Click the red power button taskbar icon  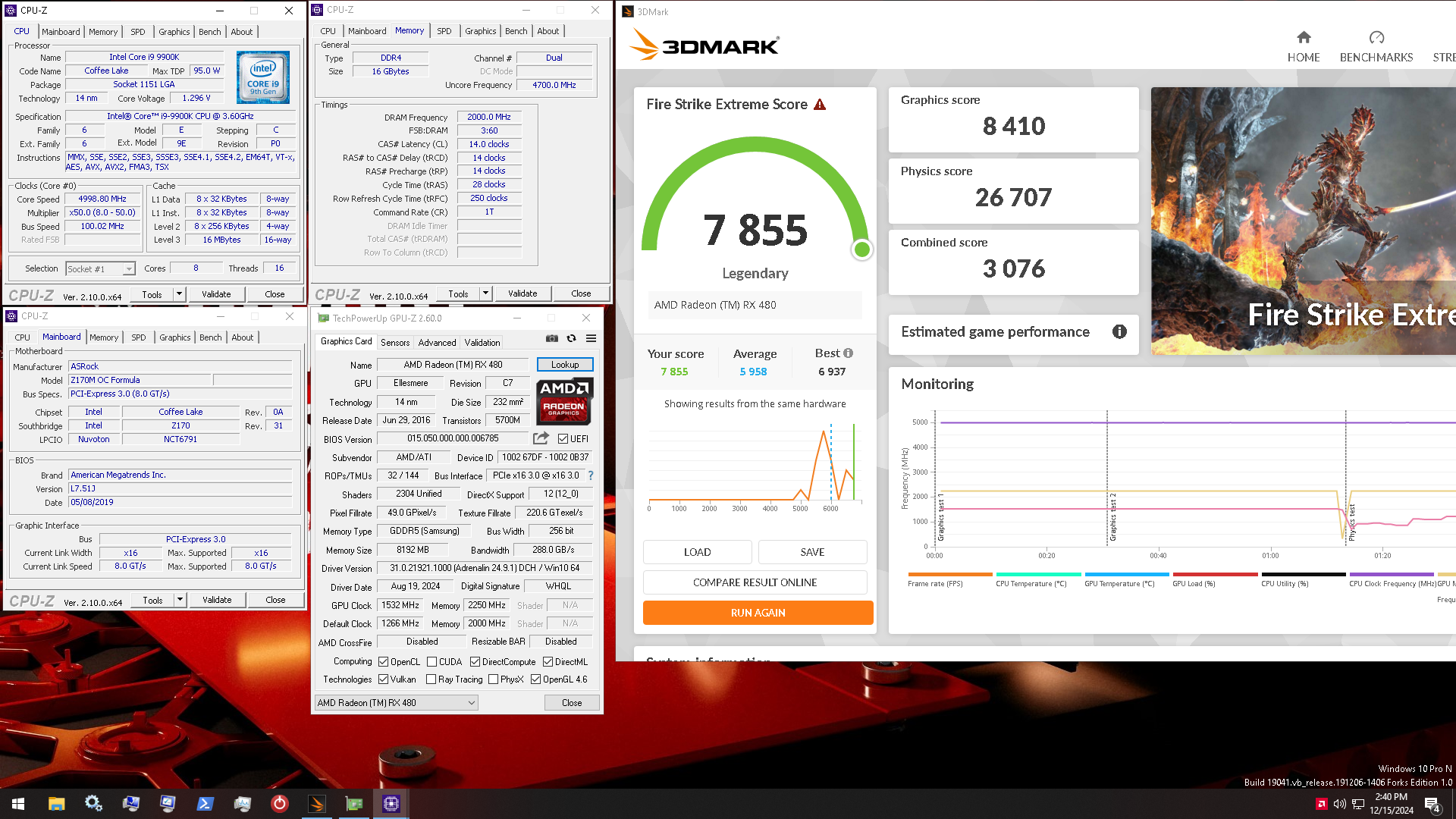click(x=279, y=804)
